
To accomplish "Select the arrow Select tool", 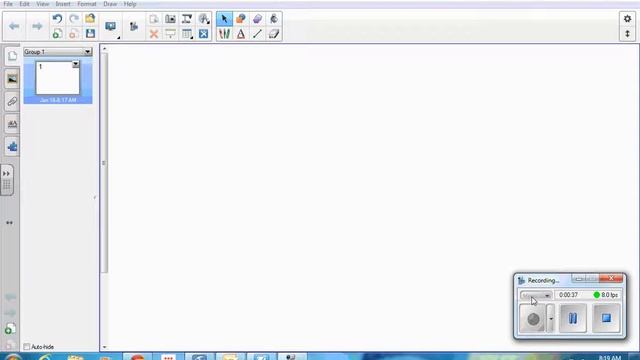I will (224, 19).
